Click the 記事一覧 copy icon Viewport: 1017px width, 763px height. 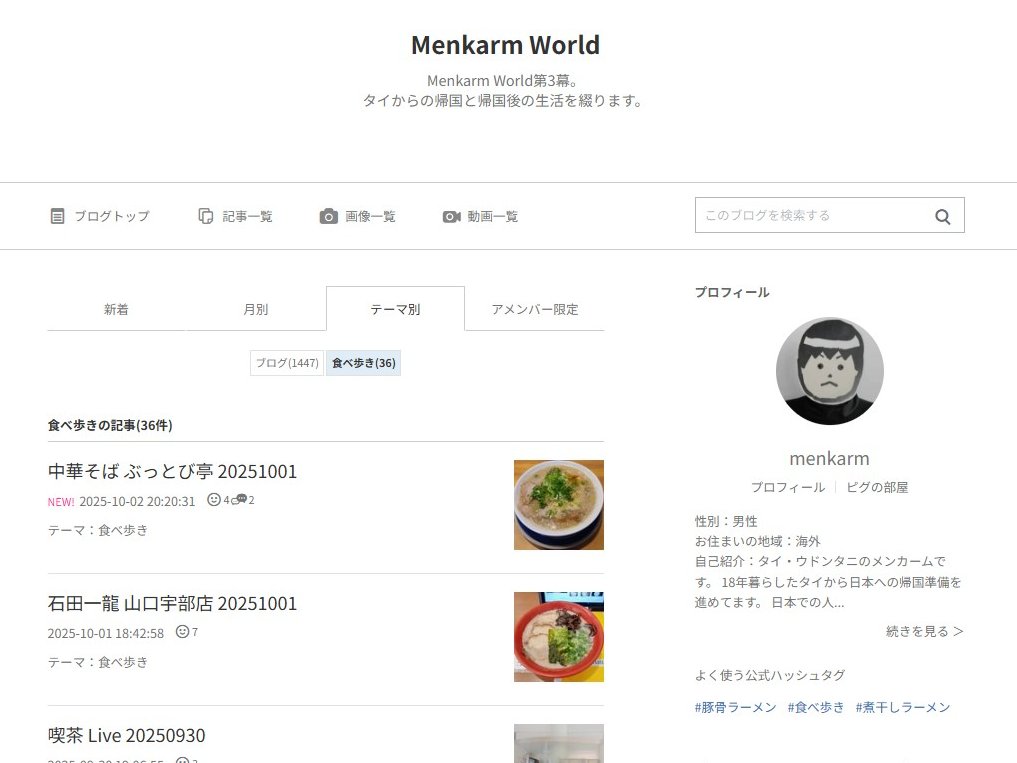pos(206,216)
